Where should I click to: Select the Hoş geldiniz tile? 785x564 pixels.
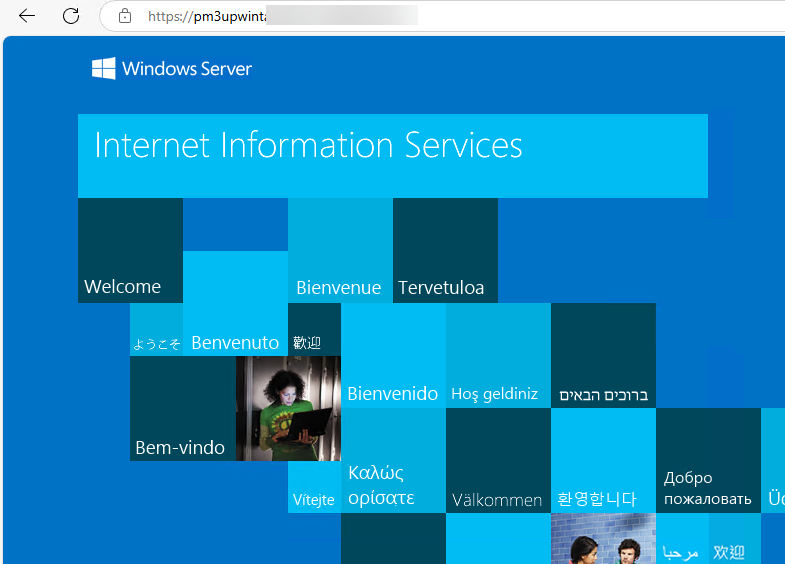tap(499, 355)
